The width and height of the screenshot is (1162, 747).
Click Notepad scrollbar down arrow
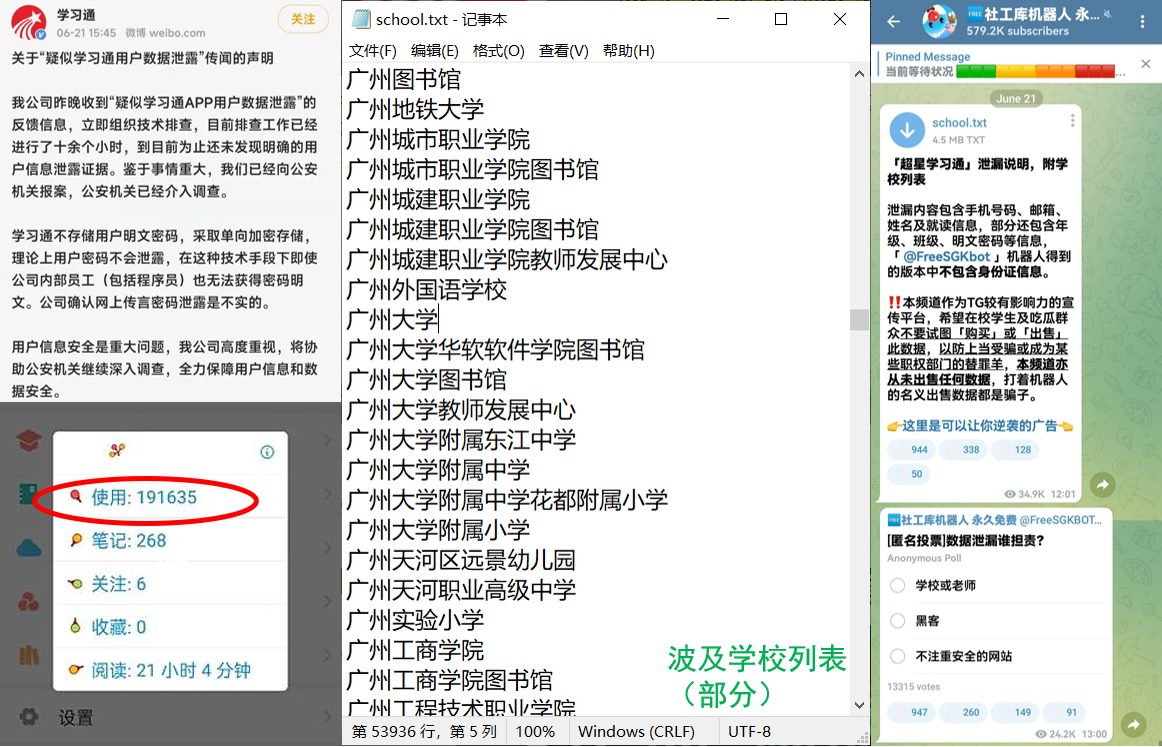click(859, 706)
